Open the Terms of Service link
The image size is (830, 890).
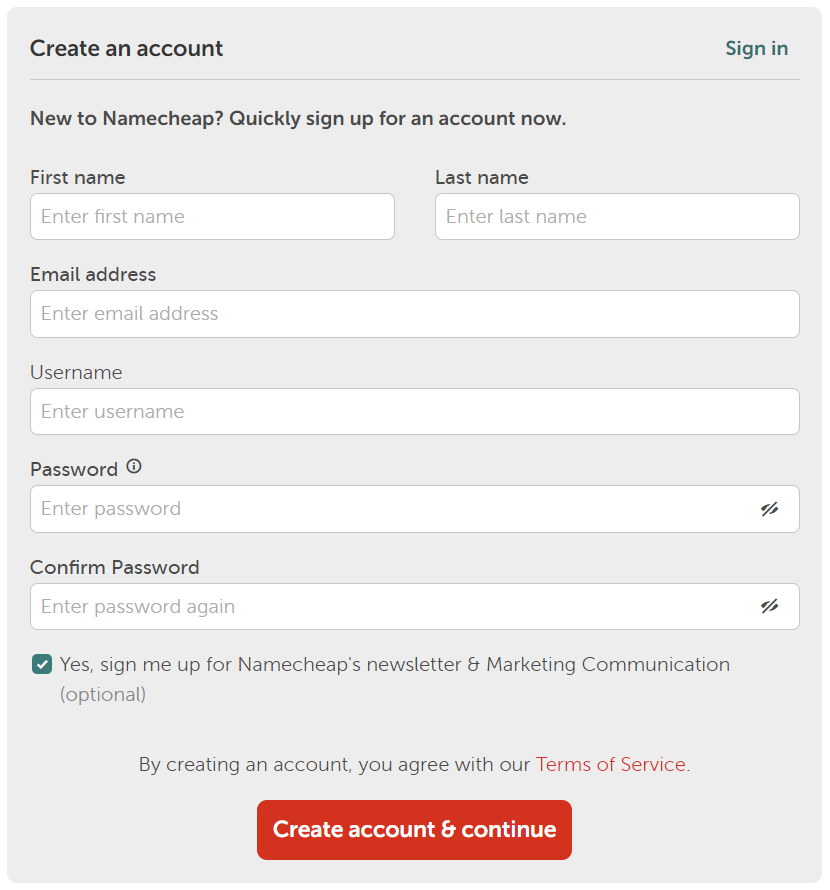[610, 764]
